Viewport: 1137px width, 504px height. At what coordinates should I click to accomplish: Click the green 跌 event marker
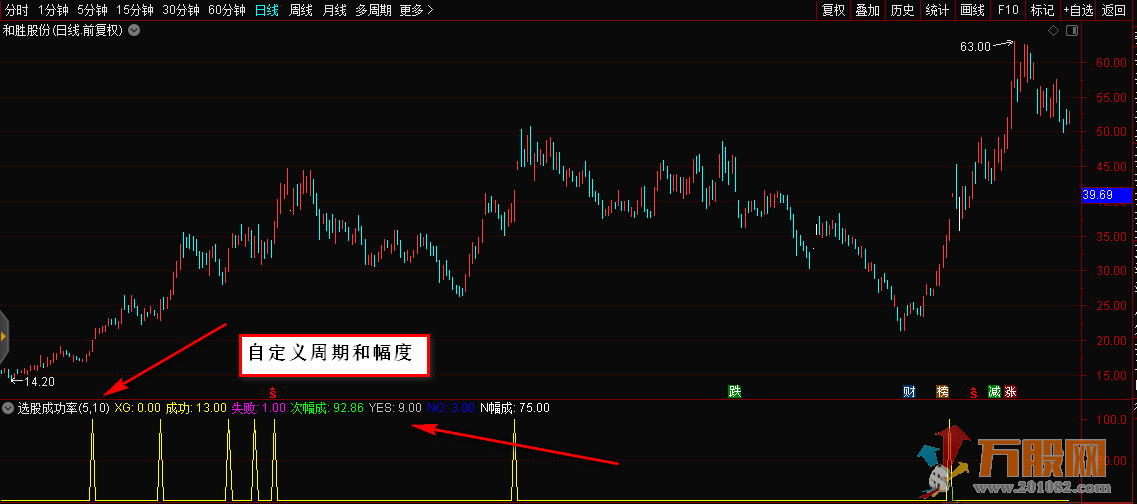tap(735, 391)
